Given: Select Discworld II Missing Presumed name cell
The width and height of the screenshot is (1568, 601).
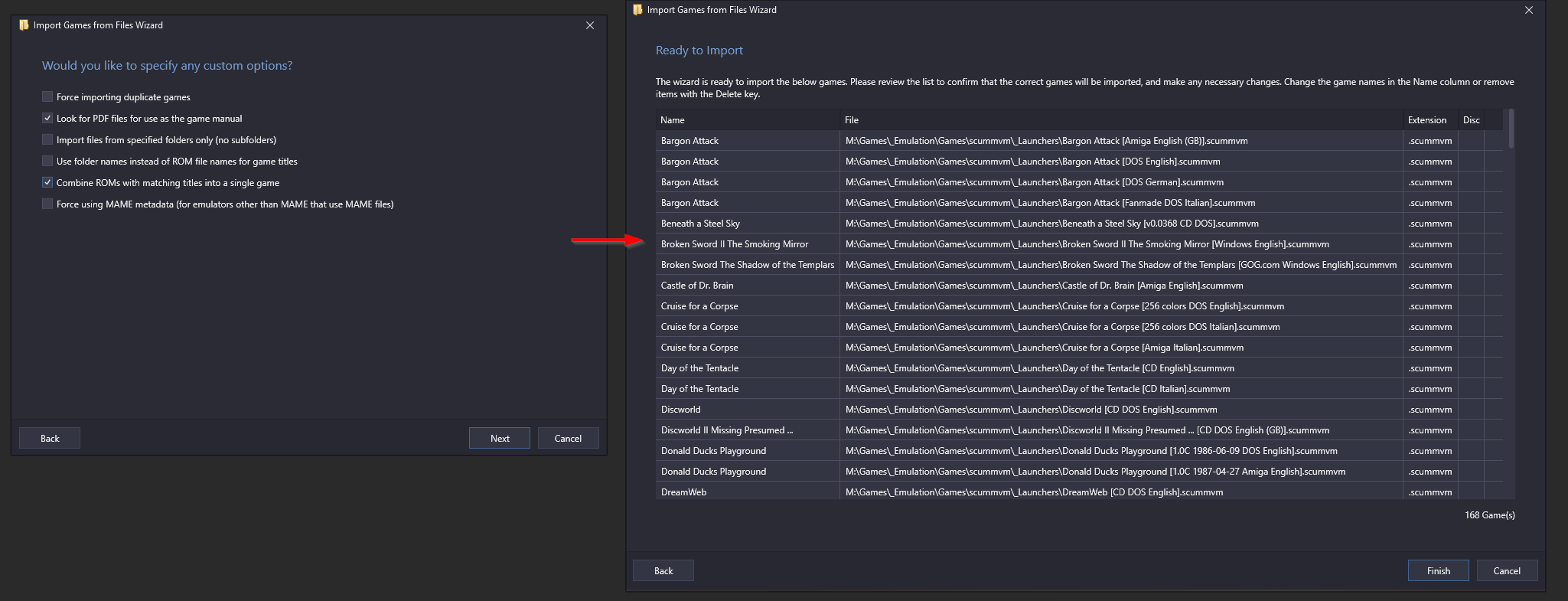Looking at the screenshot, I should coord(748,430).
